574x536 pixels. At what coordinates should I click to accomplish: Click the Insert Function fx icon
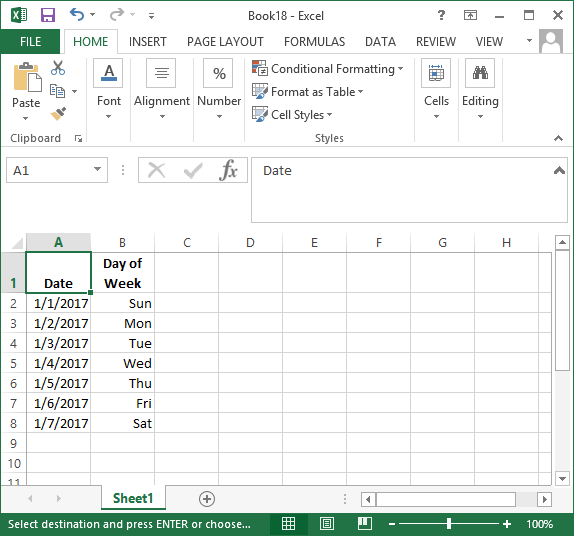[228, 170]
